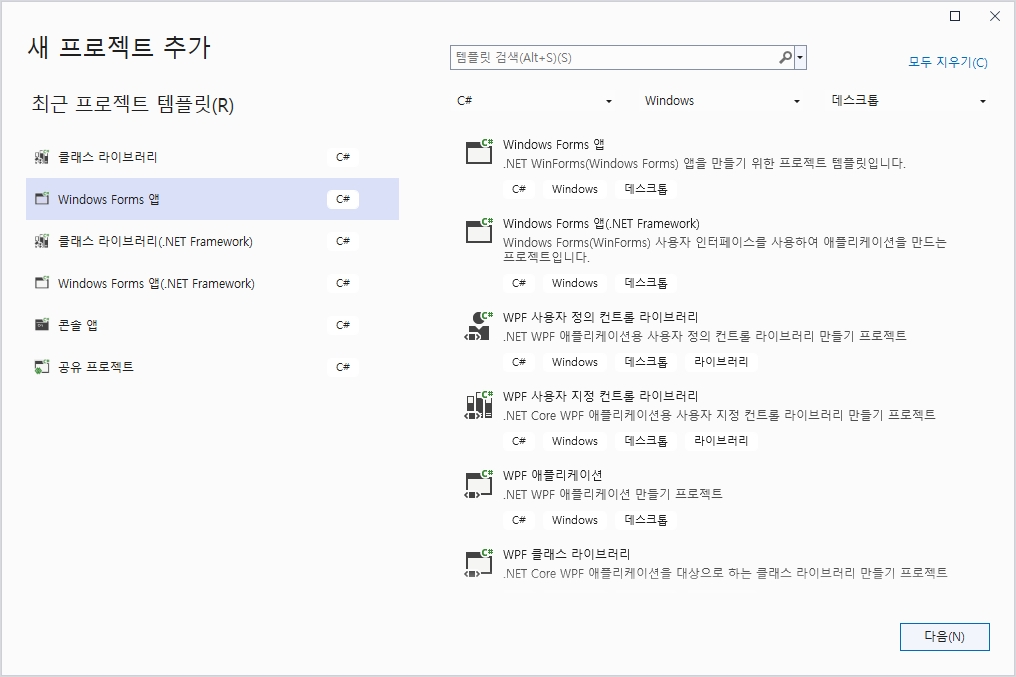The height and width of the screenshot is (677, 1016).
Task: Click the magnifier search icon in template search
Action: pos(785,58)
